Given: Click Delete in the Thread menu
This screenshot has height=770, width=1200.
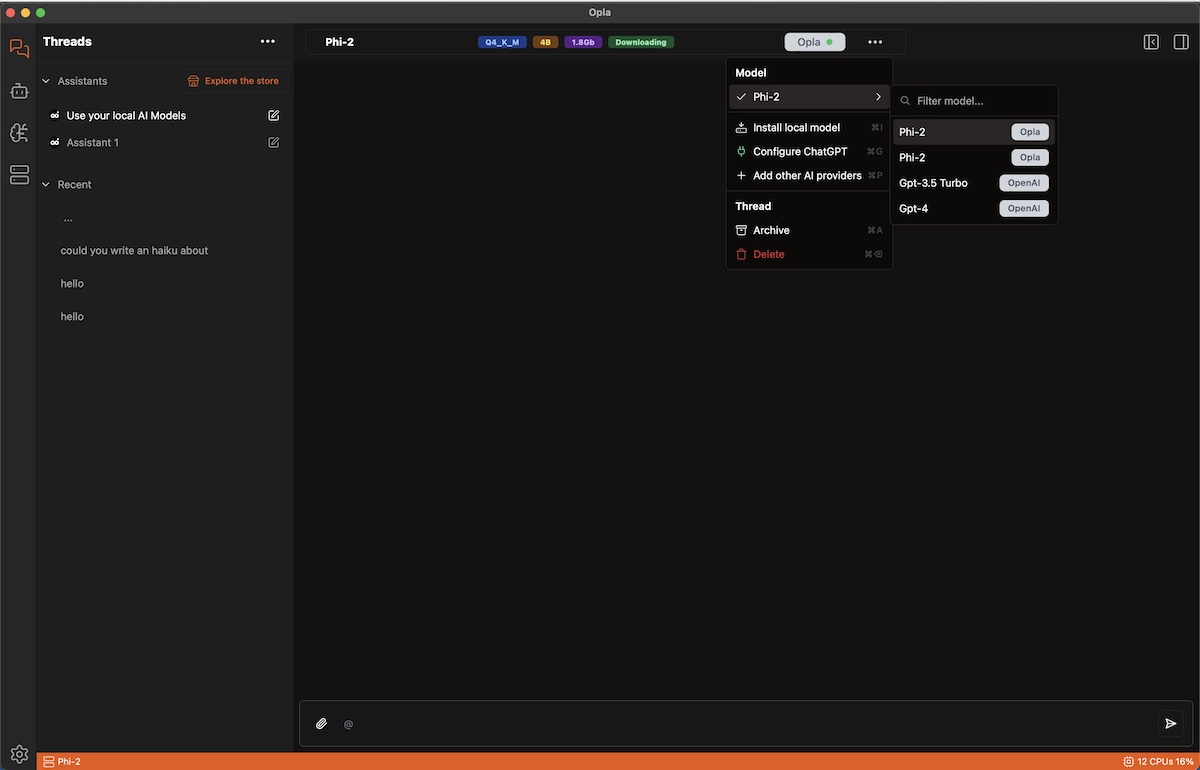Looking at the screenshot, I should (x=768, y=255).
